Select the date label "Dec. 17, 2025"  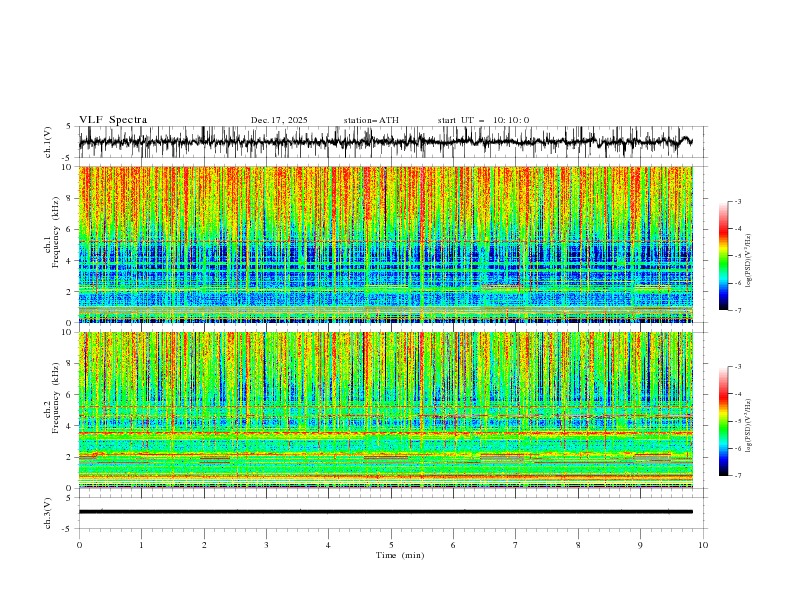[x=279, y=120]
